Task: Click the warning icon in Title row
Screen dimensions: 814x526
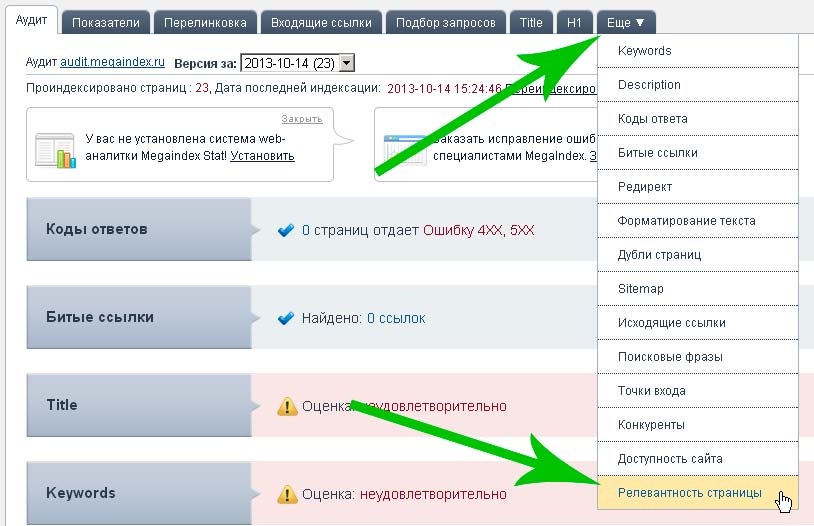Action: point(287,406)
